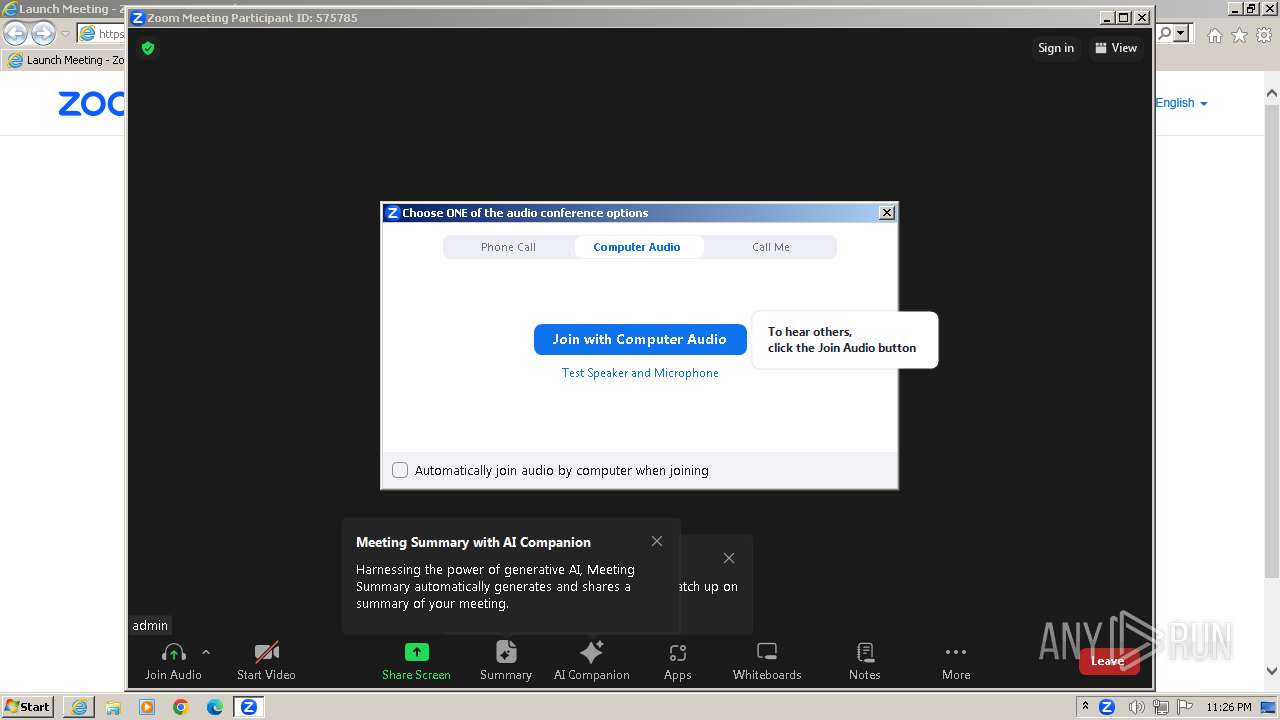Click the green encryption shield icon

(148, 48)
